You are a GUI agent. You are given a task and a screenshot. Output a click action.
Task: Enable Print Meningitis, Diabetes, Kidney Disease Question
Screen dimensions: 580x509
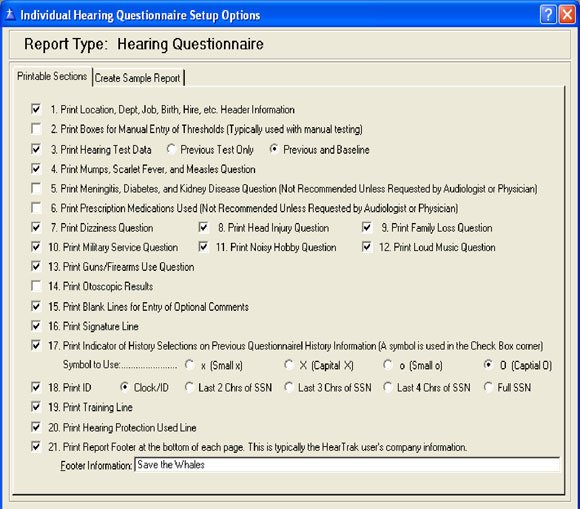[36, 188]
